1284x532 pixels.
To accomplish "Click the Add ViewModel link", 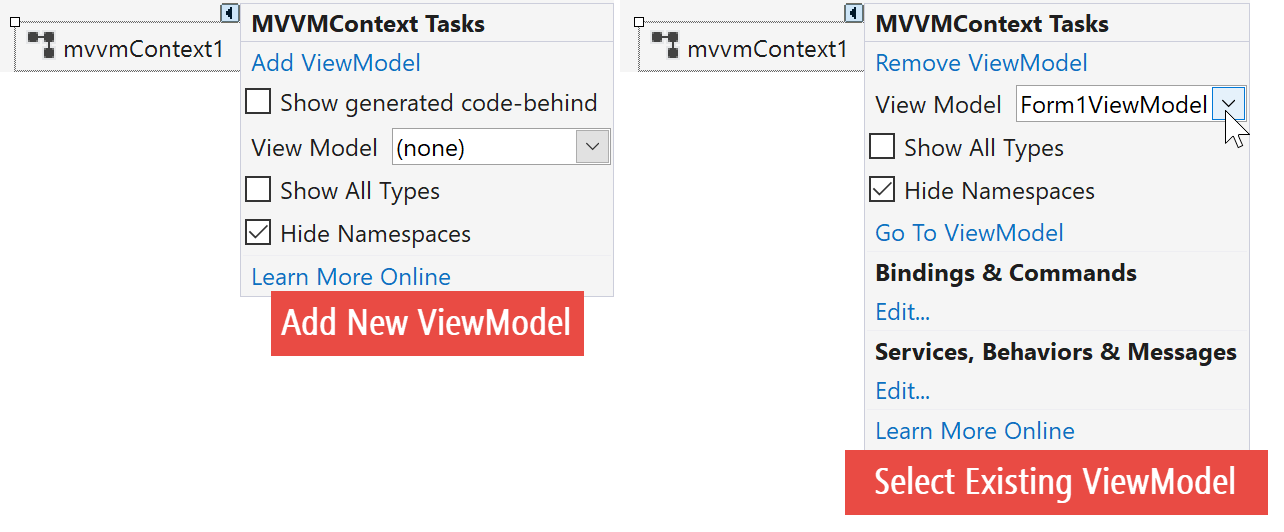I will (336, 63).
